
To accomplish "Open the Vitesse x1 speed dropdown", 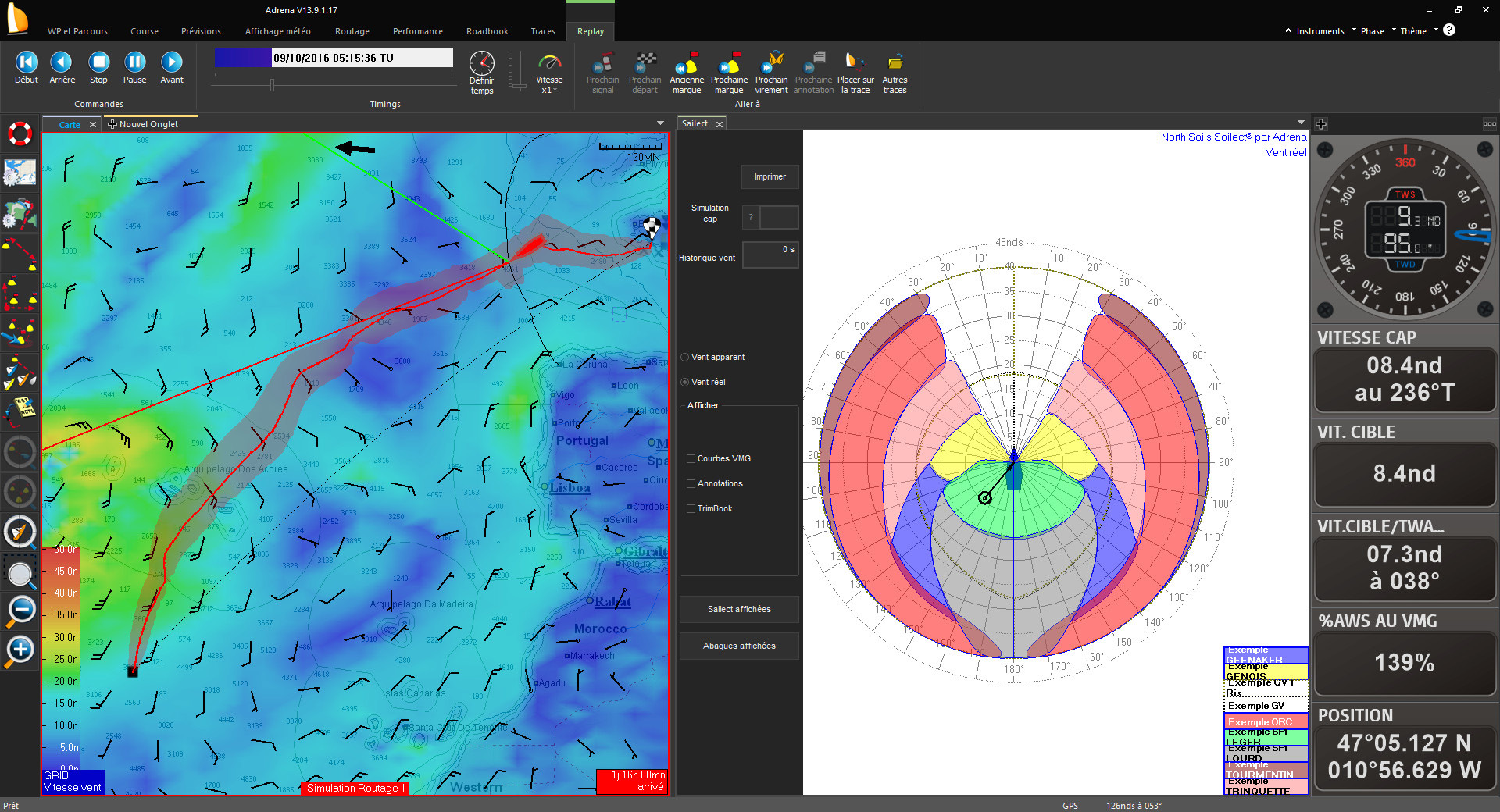I will tap(549, 73).
